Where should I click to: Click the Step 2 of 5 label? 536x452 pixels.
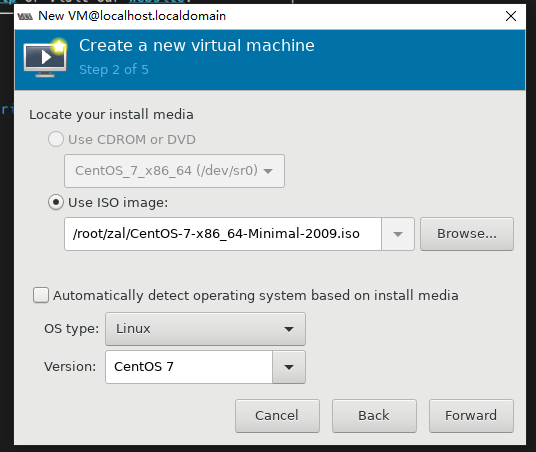tap(114, 70)
